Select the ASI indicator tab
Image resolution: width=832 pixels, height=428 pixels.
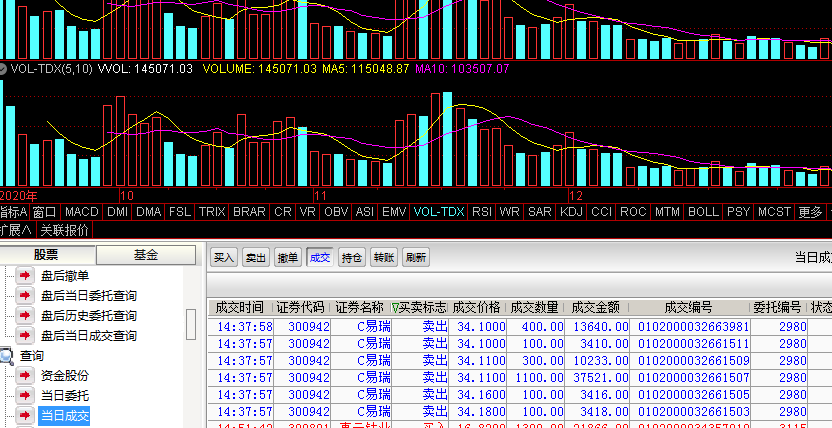(365, 212)
